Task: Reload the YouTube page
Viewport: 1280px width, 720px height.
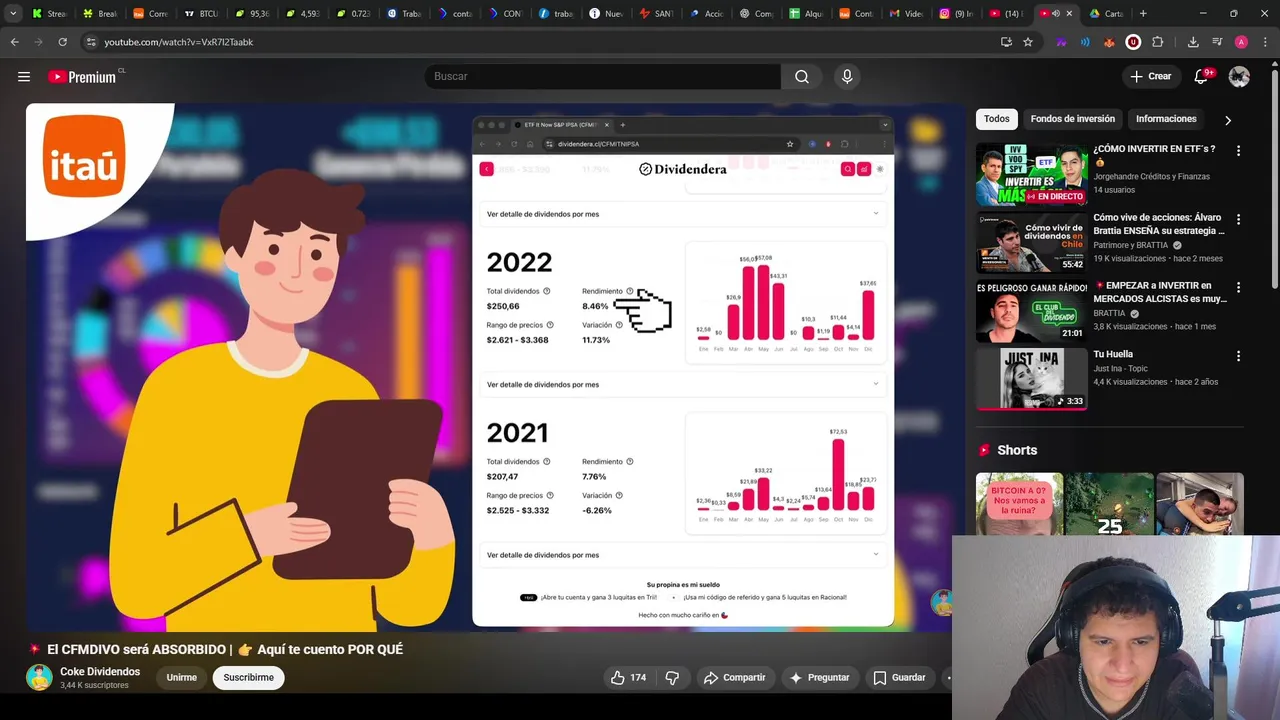Action: (63, 42)
